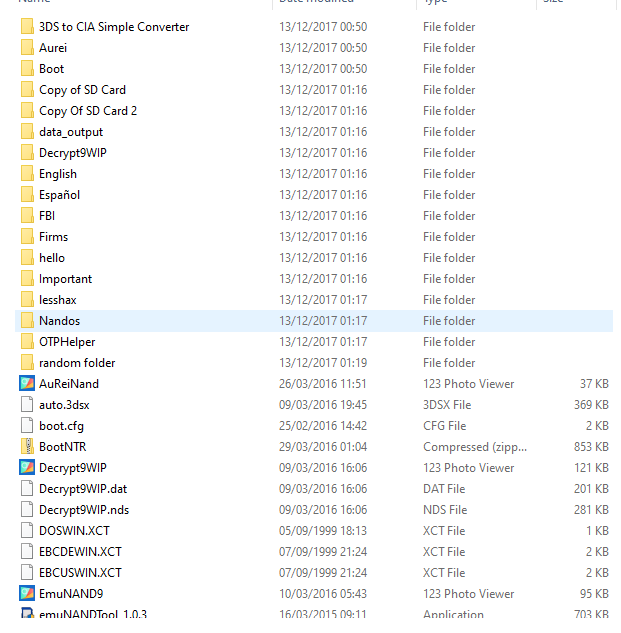The image size is (621, 633).
Task: Click the DOSWIN.XCT file icon
Action: click(x=27, y=530)
